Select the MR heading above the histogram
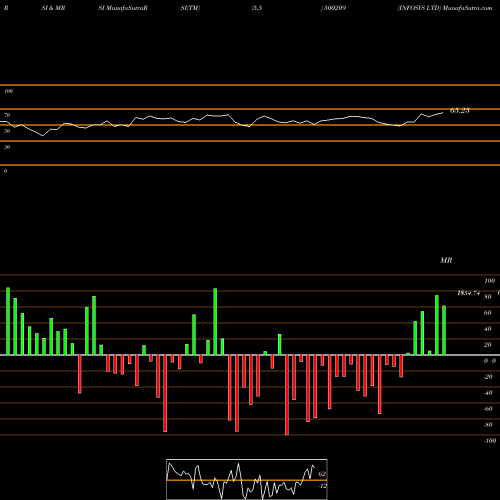The height and width of the screenshot is (500, 500). pyautogui.click(x=446, y=260)
